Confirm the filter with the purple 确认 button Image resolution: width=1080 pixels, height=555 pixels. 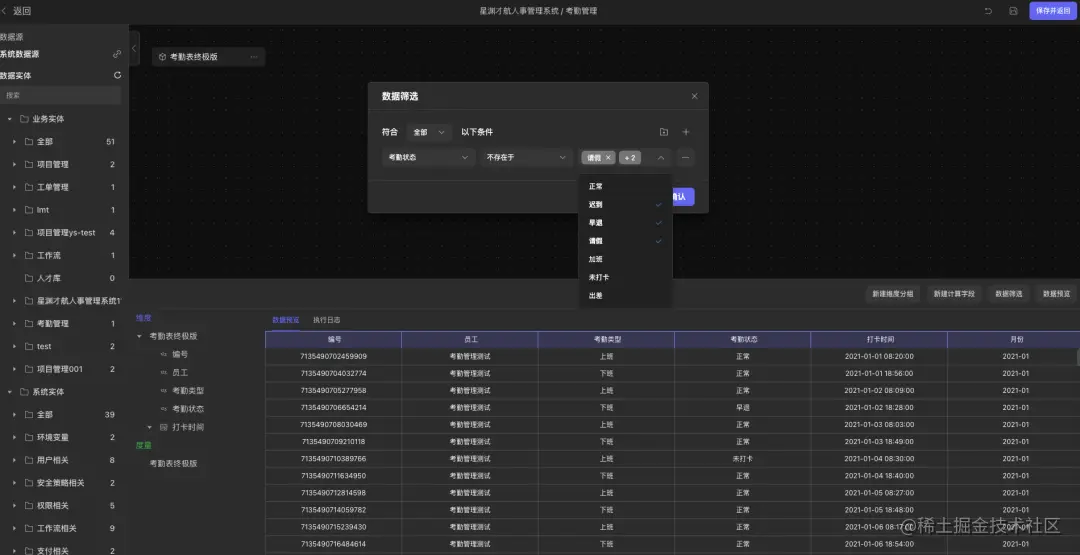(681, 197)
